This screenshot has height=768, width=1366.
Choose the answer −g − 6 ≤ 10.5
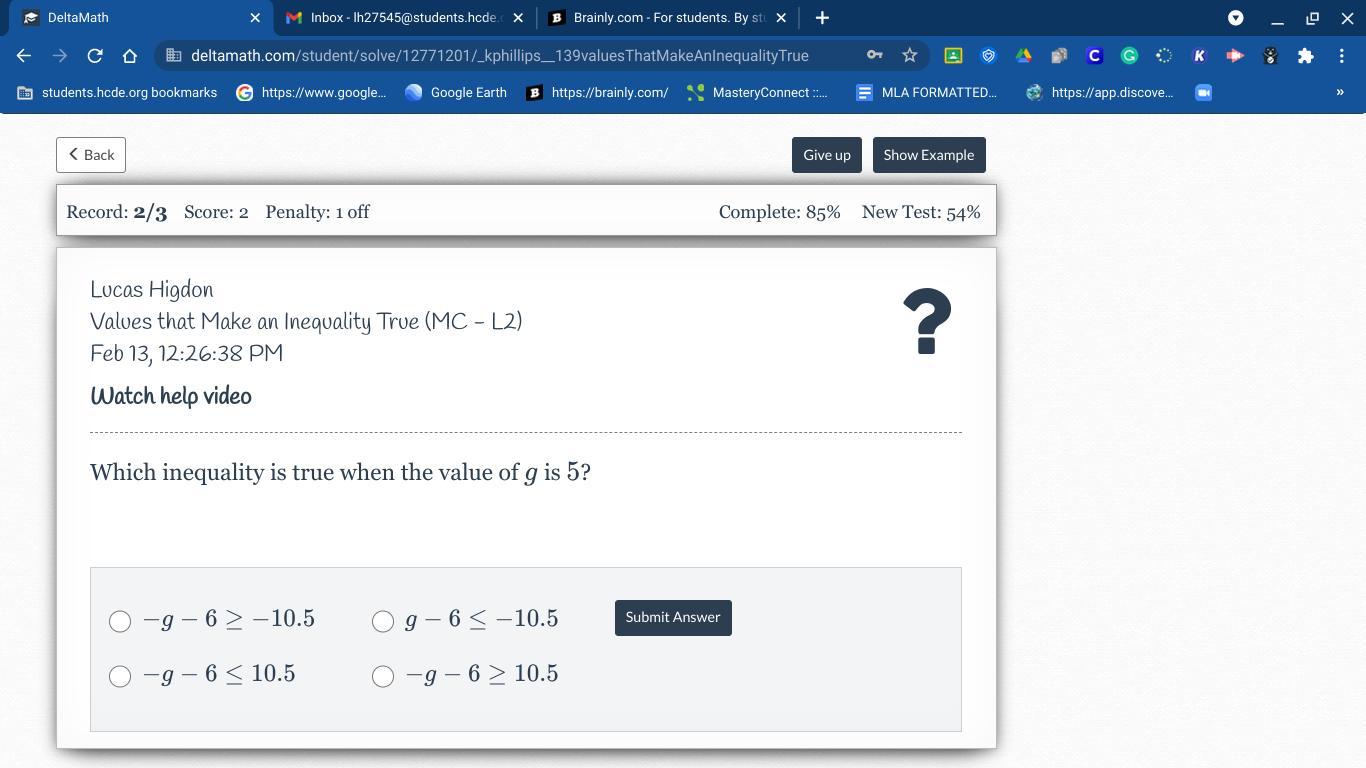[120, 677]
